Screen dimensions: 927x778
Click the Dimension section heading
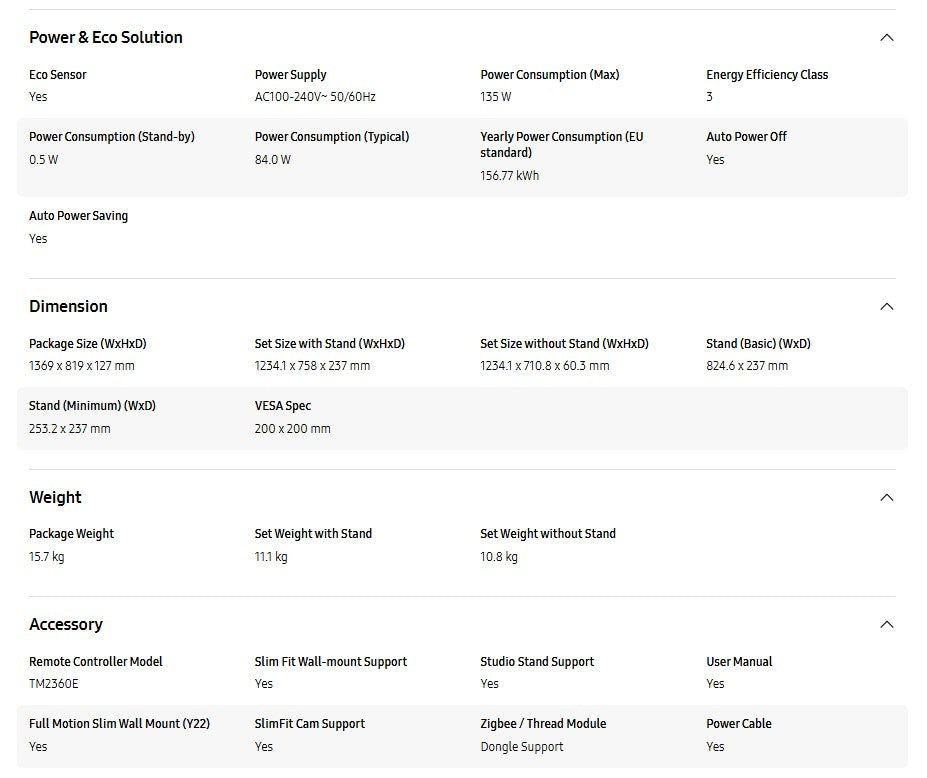coord(68,307)
